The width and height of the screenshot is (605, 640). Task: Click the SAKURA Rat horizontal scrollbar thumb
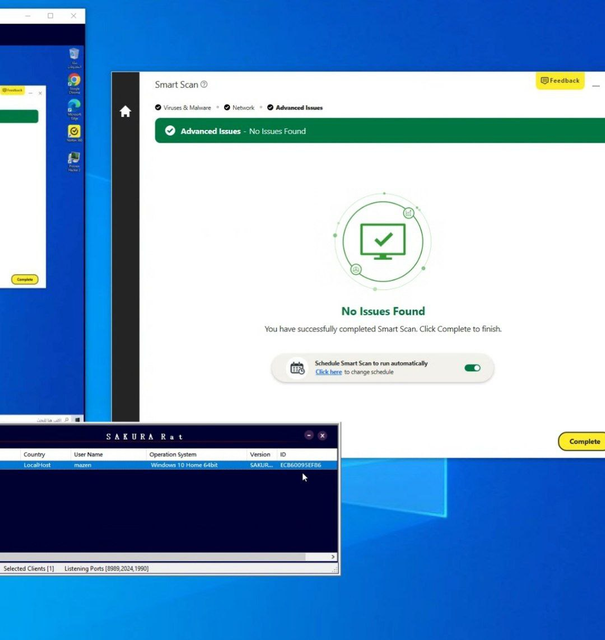[x=153, y=557]
